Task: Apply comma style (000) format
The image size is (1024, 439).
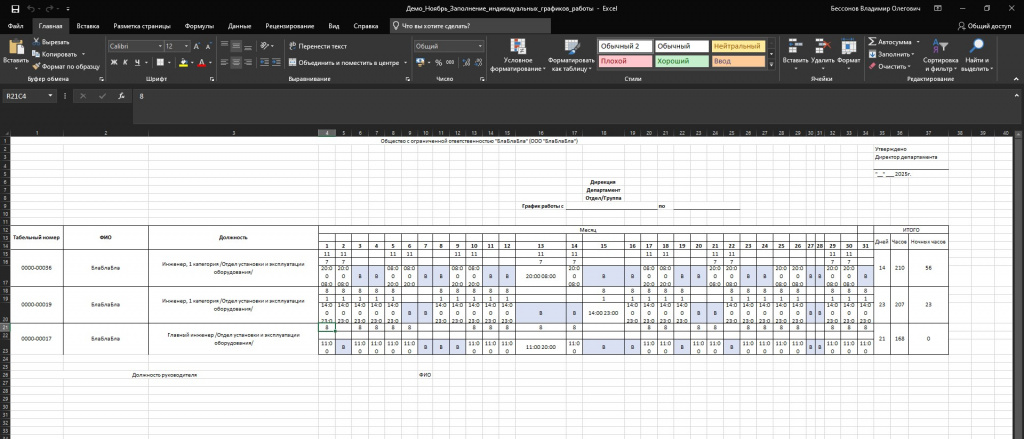Action: pos(450,63)
